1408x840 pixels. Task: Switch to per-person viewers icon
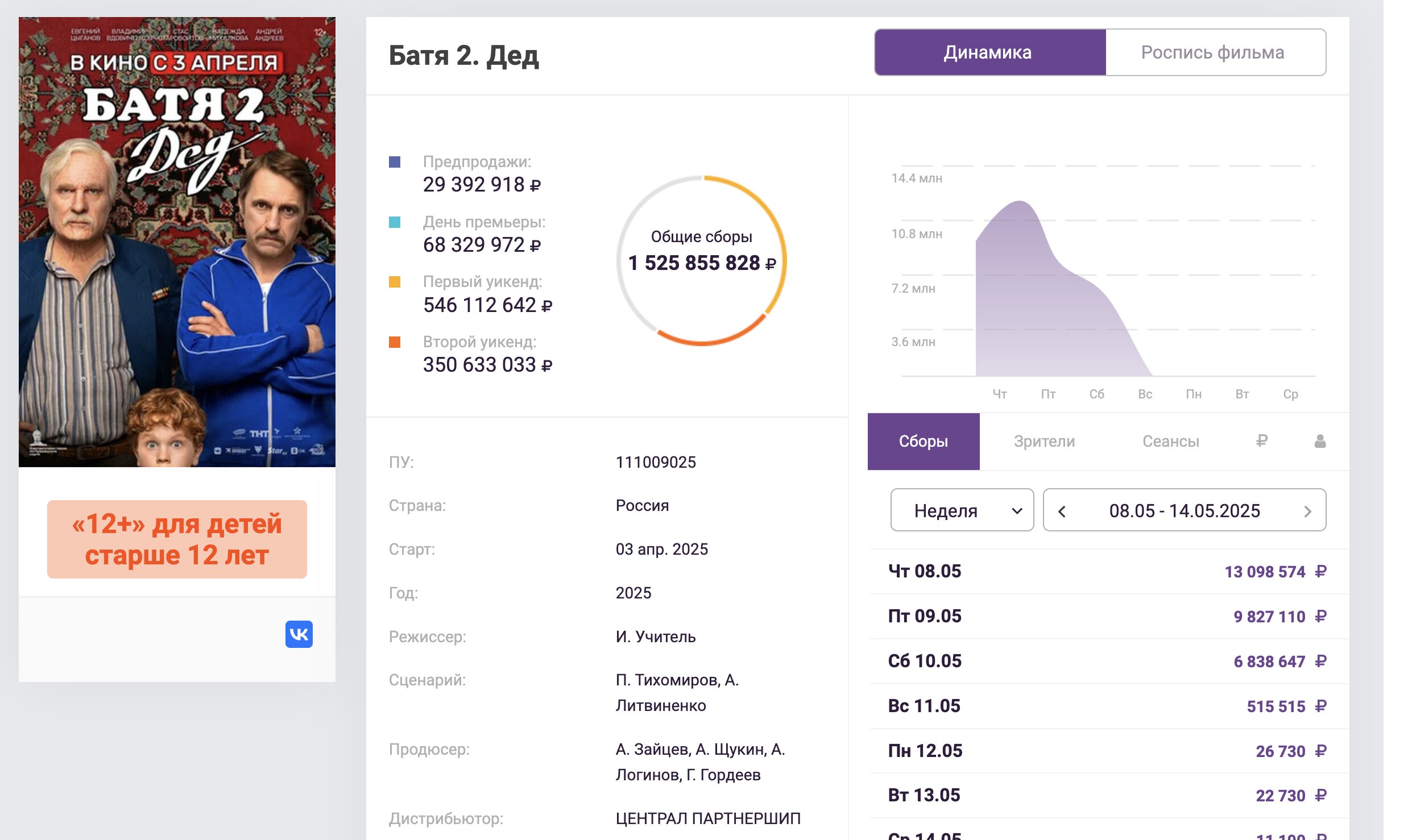(x=1320, y=441)
